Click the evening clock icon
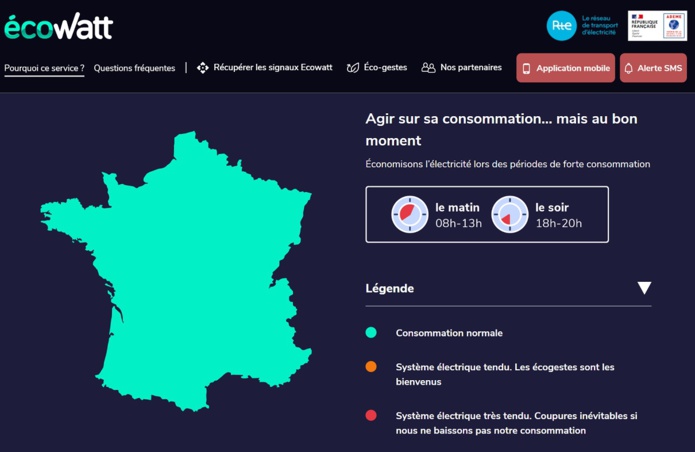The image size is (695, 452). [x=510, y=214]
